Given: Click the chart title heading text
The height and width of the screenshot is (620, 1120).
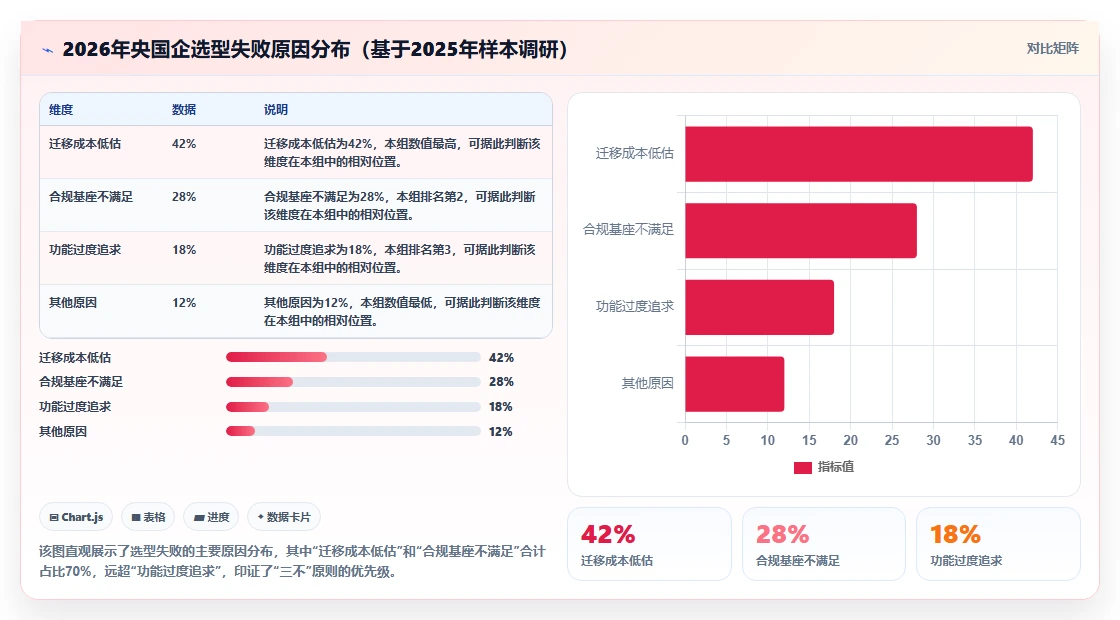Looking at the screenshot, I should [315, 49].
